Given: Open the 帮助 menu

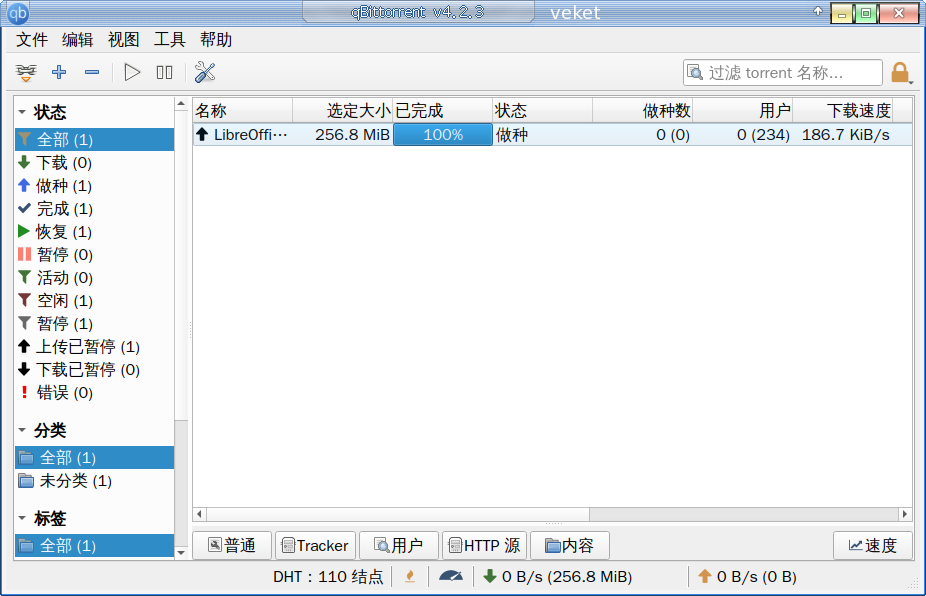Looking at the screenshot, I should point(216,40).
